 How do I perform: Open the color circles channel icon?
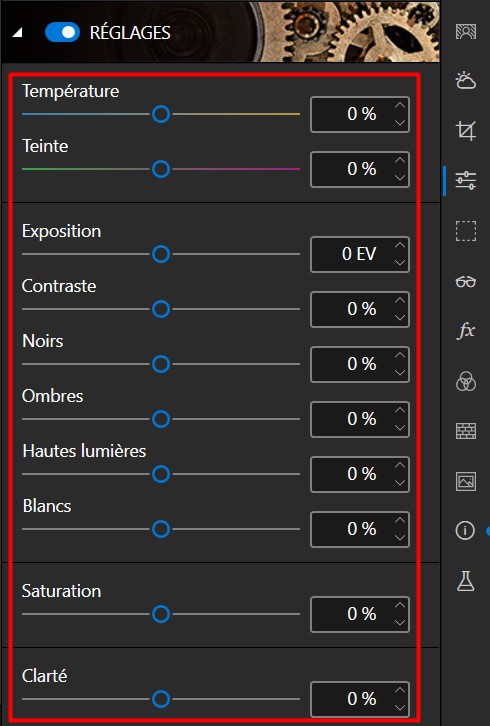coord(465,381)
